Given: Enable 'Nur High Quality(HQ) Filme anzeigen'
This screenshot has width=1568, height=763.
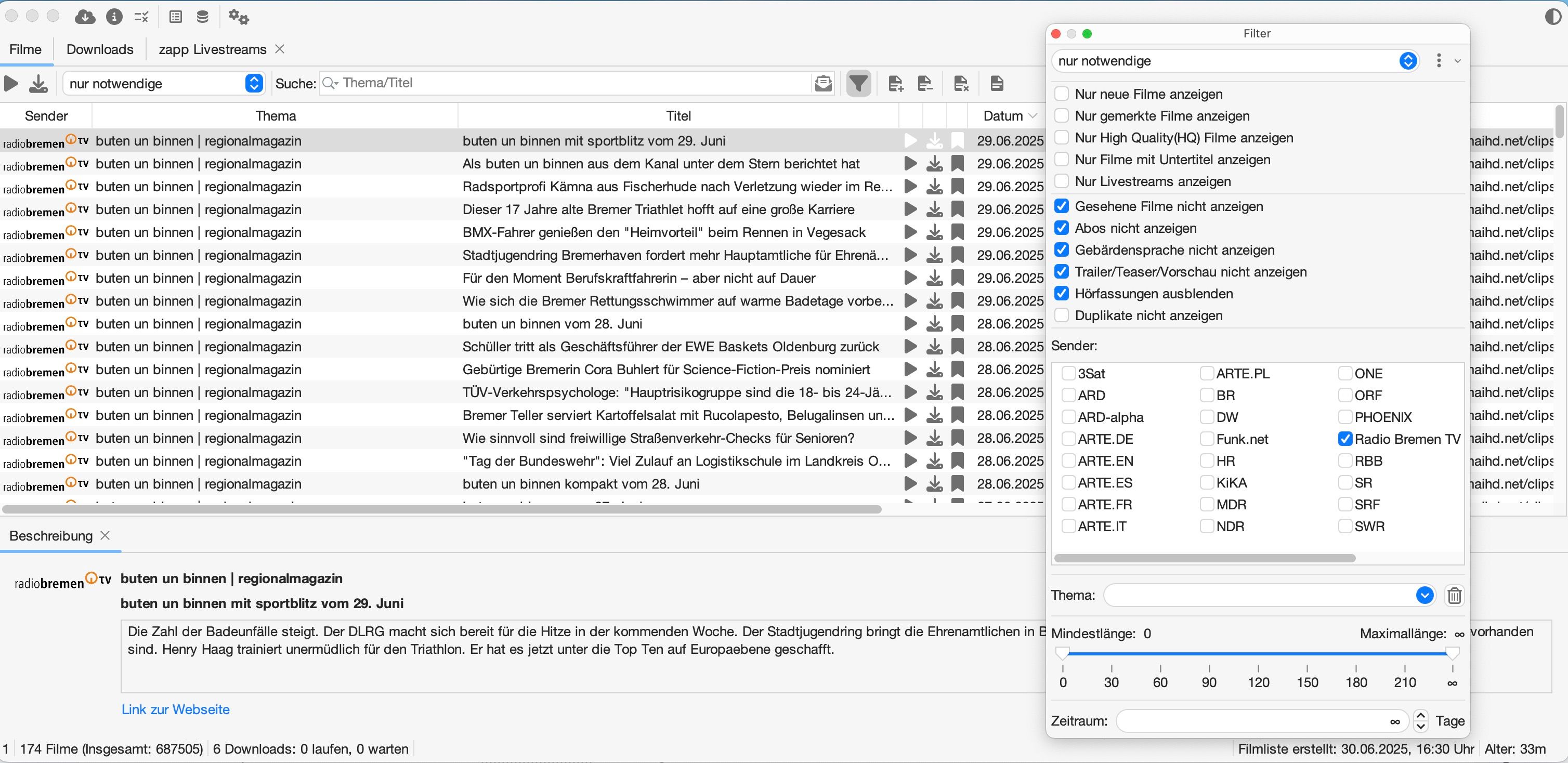Looking at the screenshot, I should point(1062,138).
